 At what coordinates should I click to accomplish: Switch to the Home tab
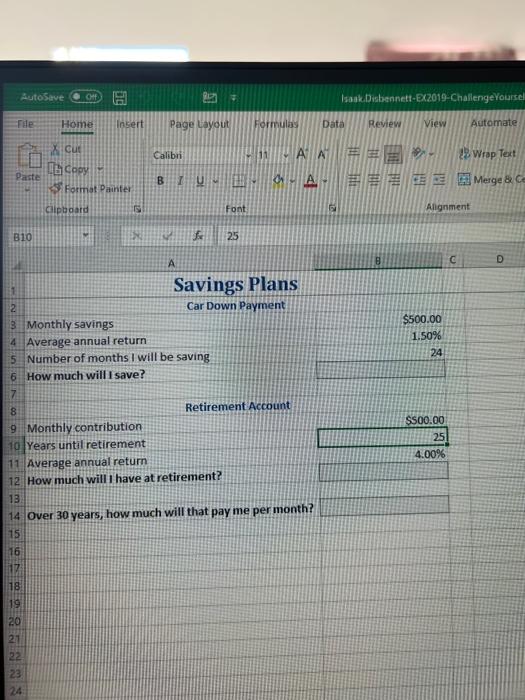77,124
